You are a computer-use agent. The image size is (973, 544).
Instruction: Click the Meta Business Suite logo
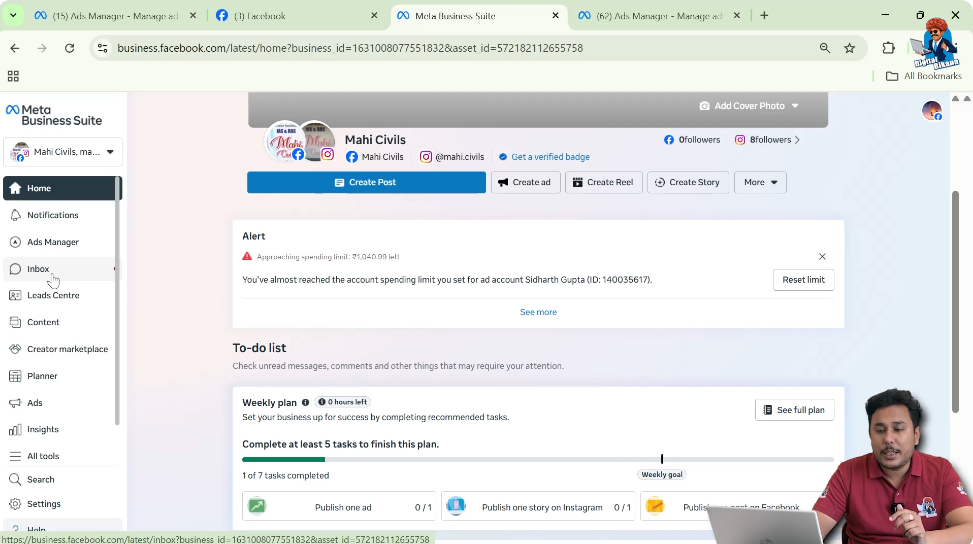tap(54, 115)
